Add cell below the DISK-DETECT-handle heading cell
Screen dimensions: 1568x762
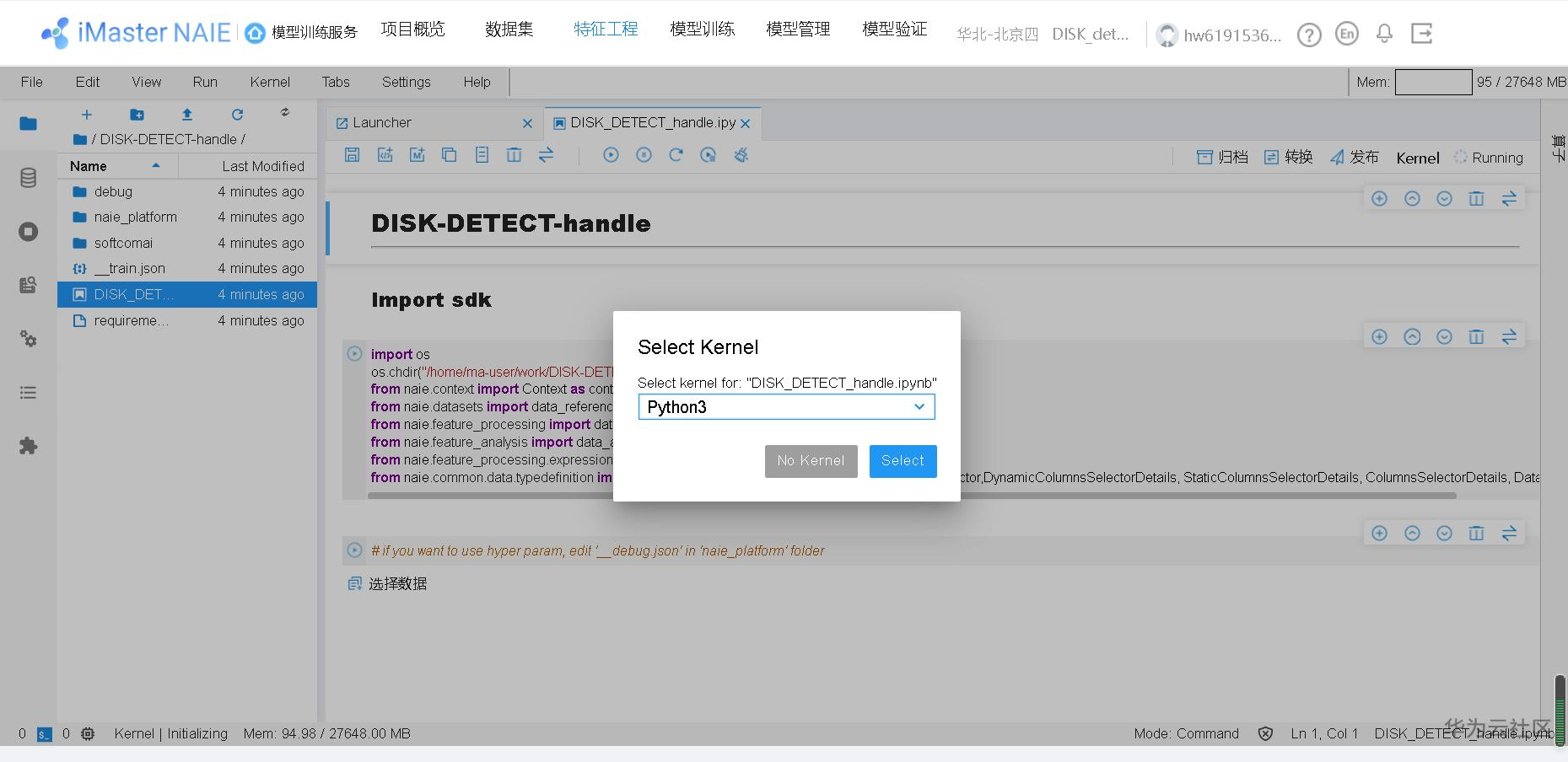coord(1380,199)
